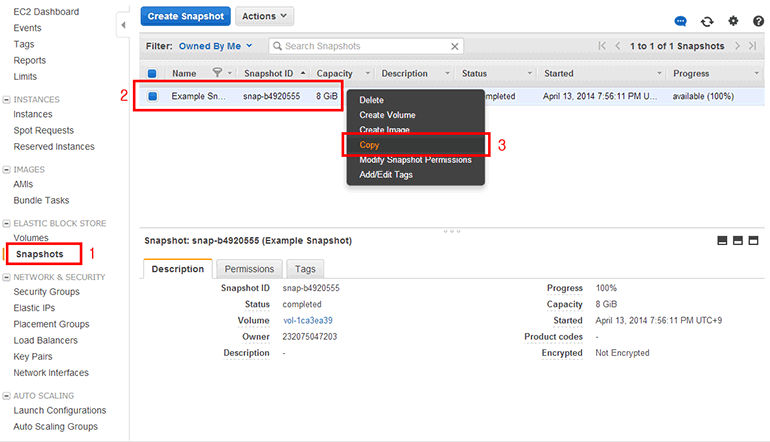
Task: Open the settings gear icon
Action: point(733,21)
